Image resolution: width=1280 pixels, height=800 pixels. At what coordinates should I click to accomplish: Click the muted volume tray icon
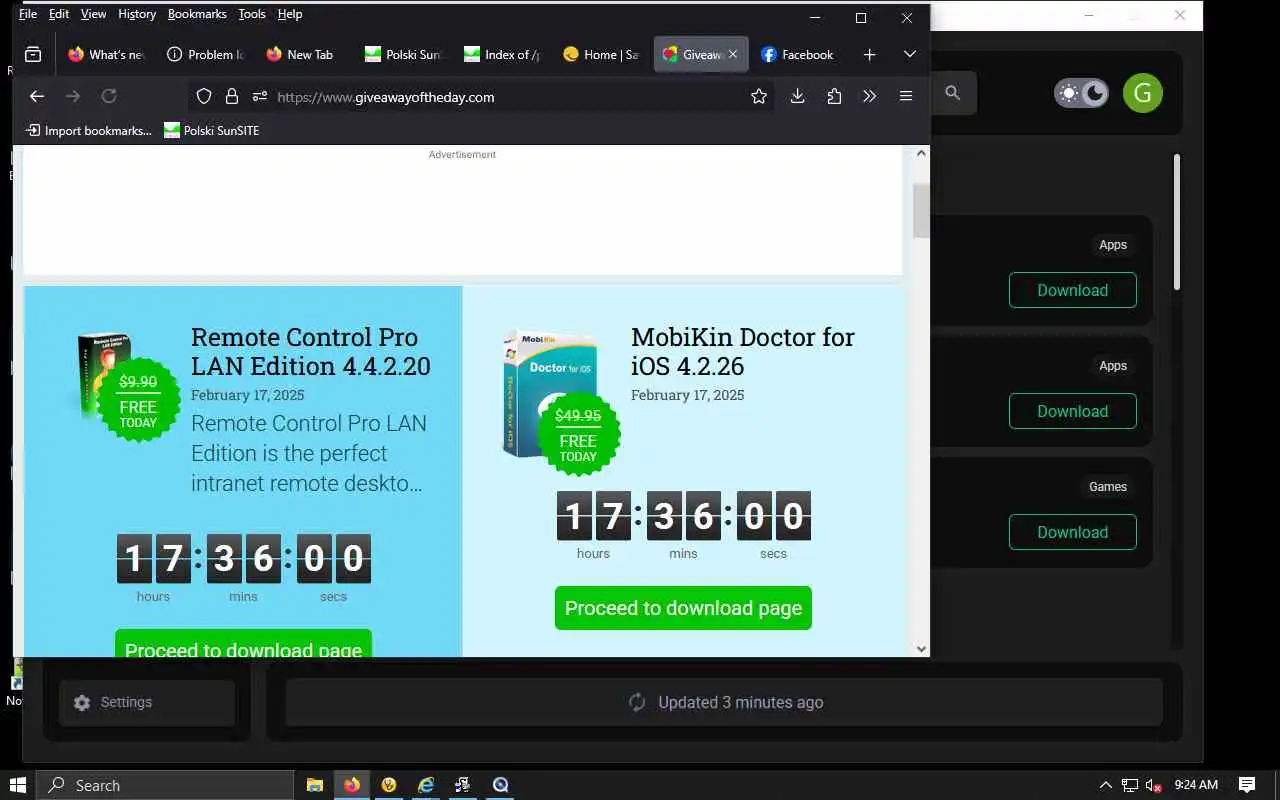(1153, 785)
